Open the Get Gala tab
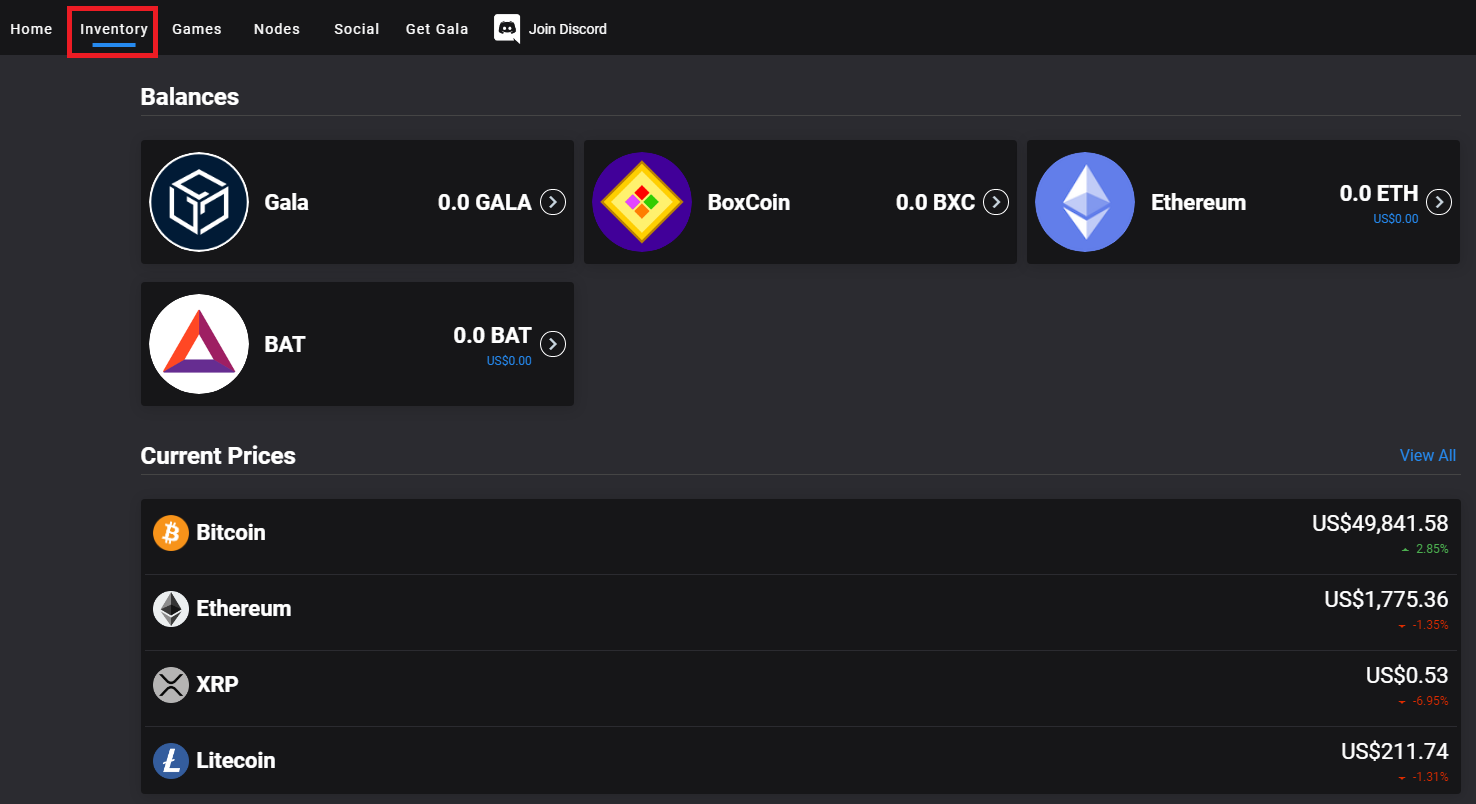 (437, 29)
